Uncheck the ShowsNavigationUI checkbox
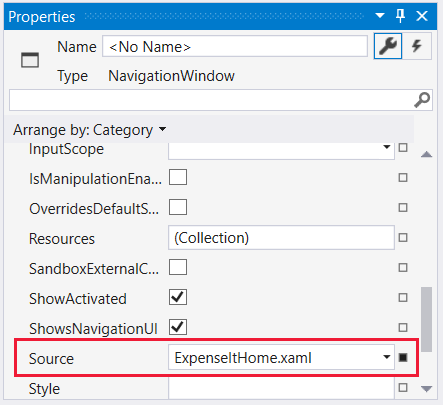This screenshot has width=443, height=405. pyautogui.click(x=178, y=327)
